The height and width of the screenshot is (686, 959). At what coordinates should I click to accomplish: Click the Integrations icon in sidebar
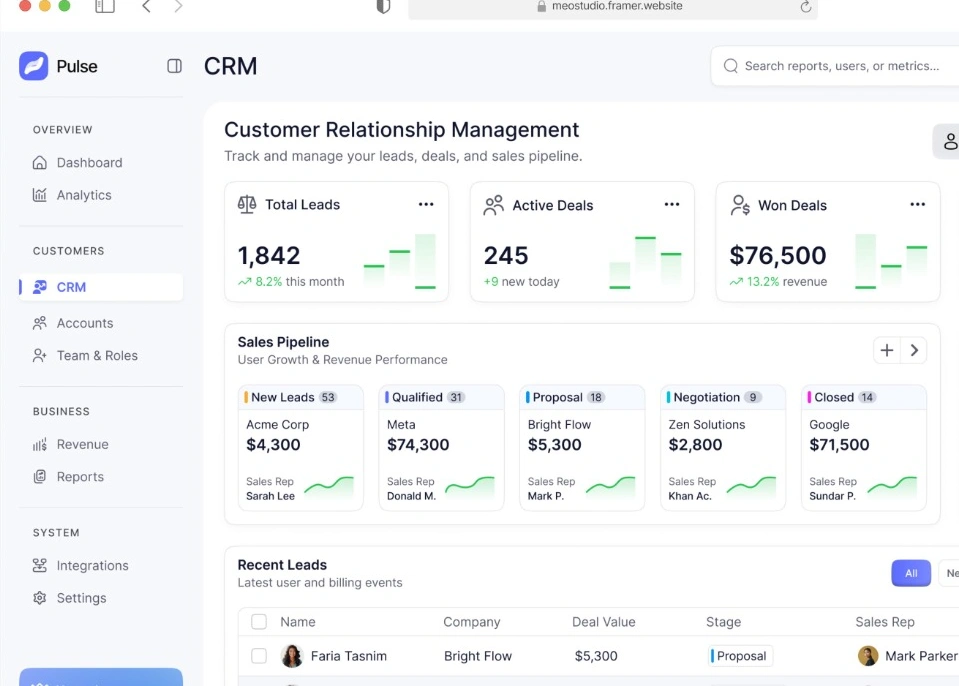40,566
